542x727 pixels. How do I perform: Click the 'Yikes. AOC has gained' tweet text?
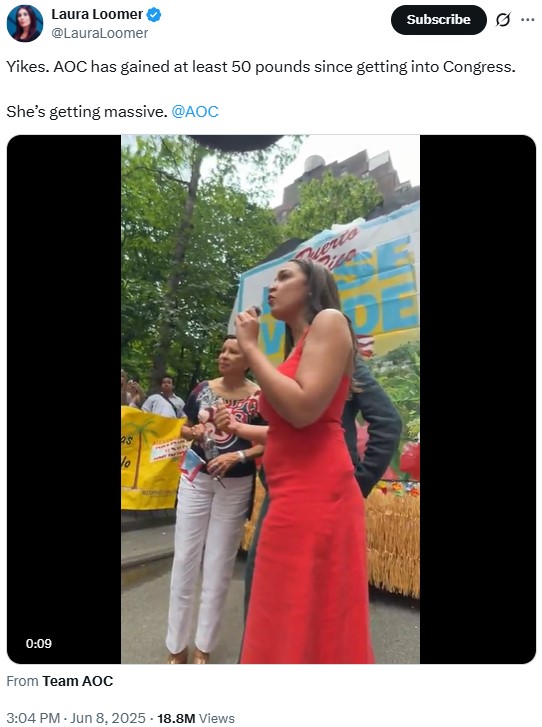pyautogui.click(x=261, y=67)
